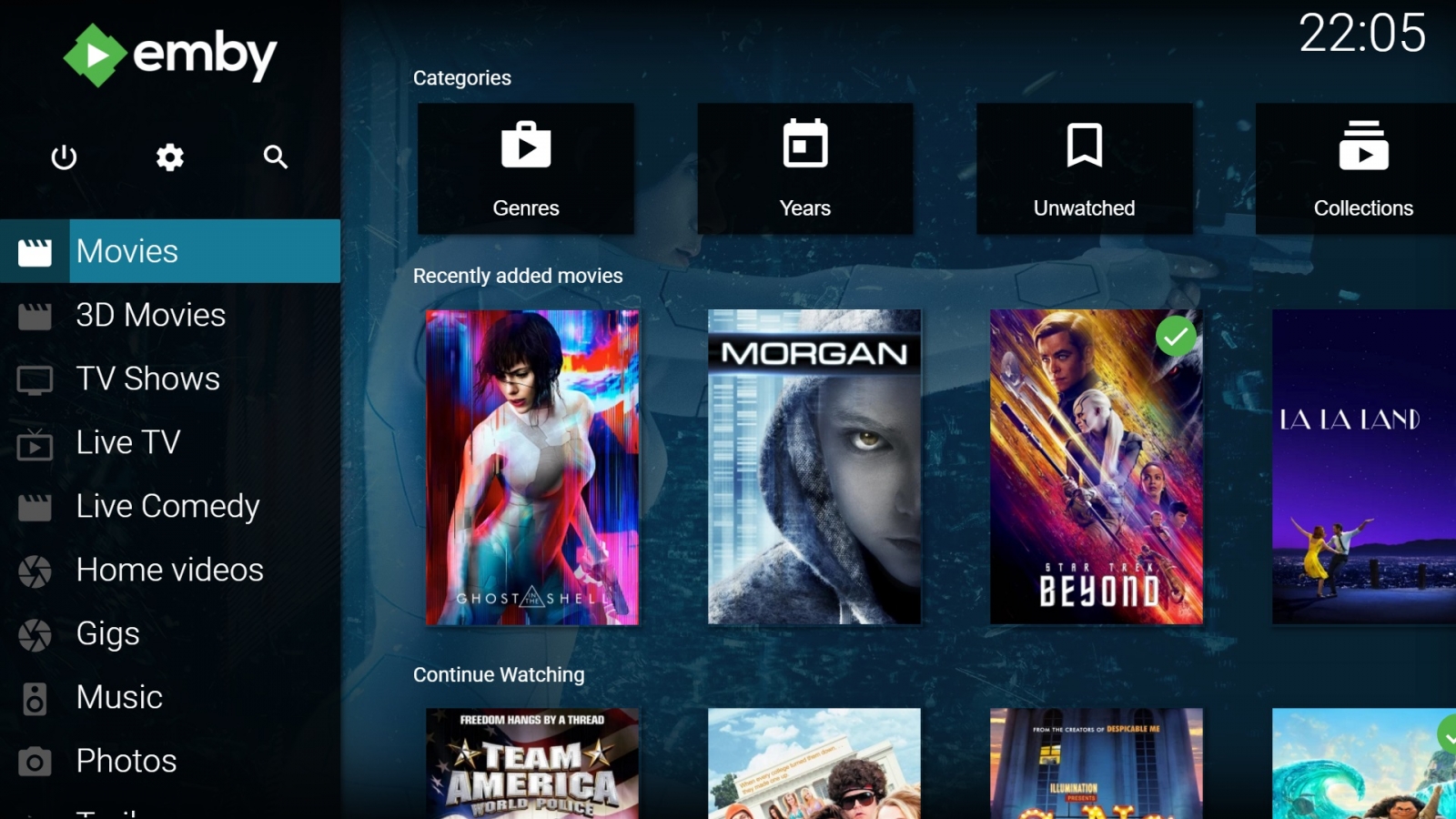The image size is (1456, 819).
Task: Click the Categories heading
Action: pyautogui.click(x=462, y=78)
